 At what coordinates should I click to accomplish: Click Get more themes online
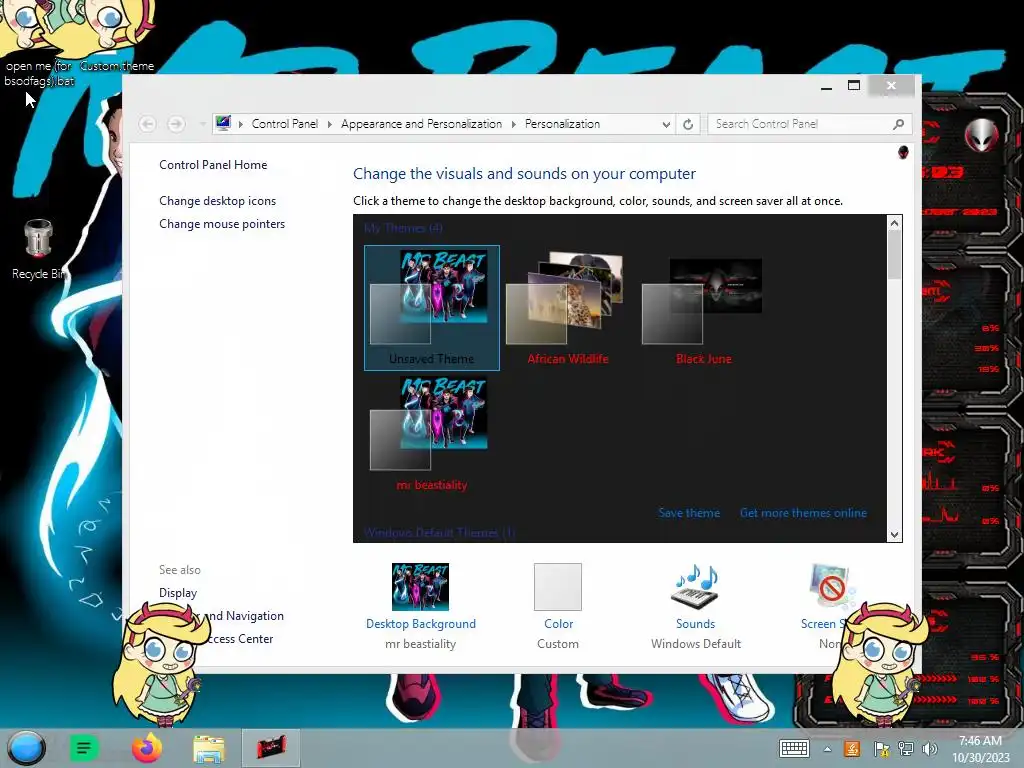803,513
